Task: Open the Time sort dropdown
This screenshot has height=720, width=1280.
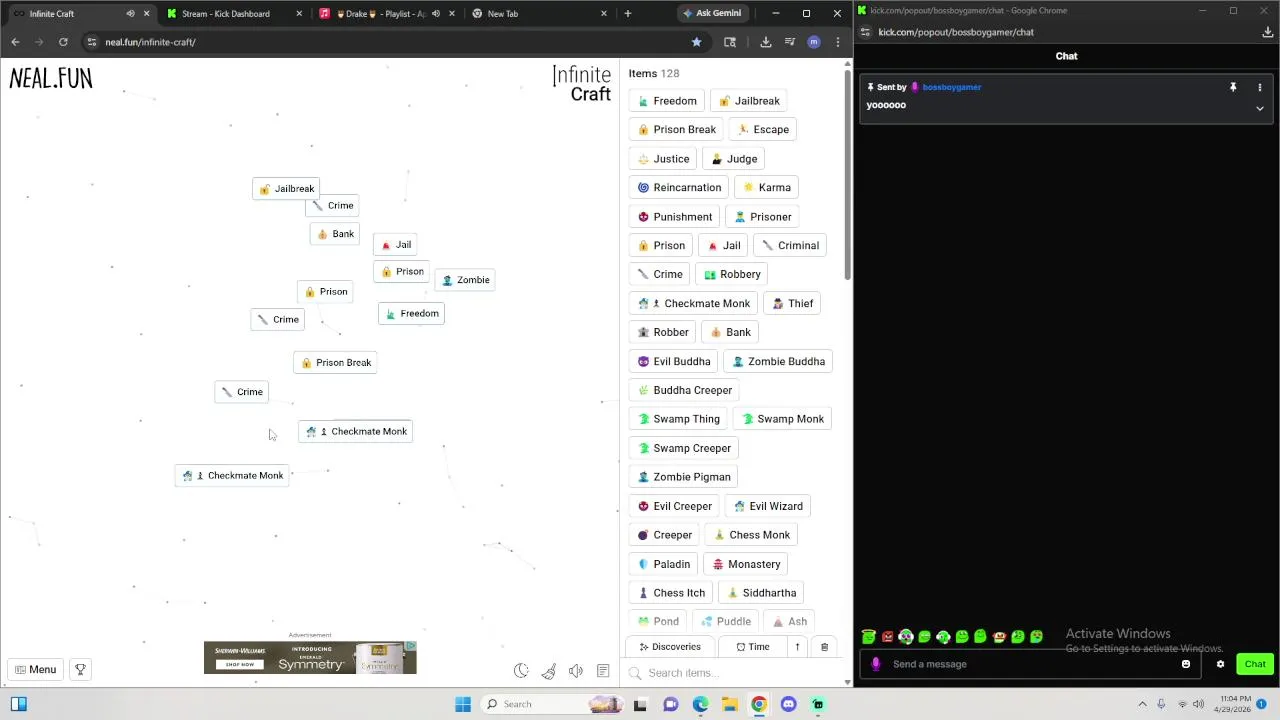Action: coord(753,647)
